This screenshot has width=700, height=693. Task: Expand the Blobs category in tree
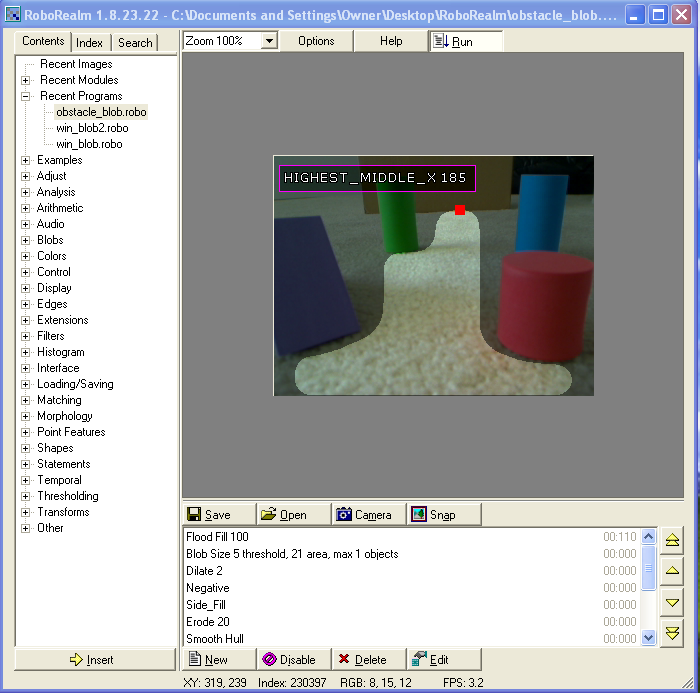(26, 240)
